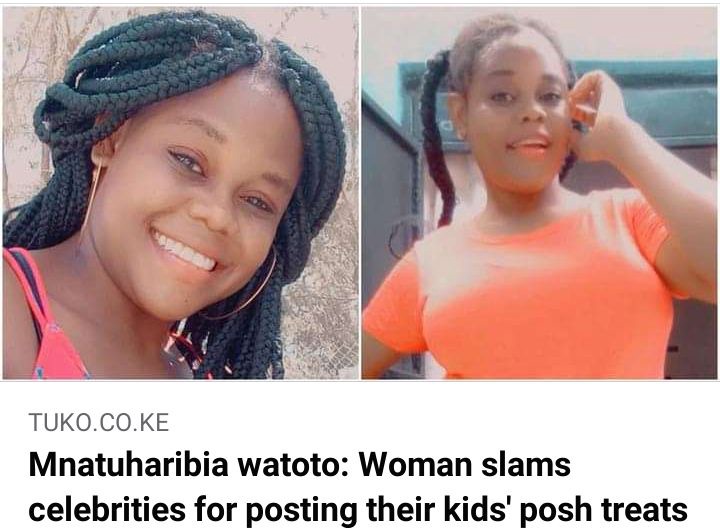Screen dimensions: 720x532
Task: Click blank area beside TUKO.CO.KE label
Action: [x=413, y=422]
